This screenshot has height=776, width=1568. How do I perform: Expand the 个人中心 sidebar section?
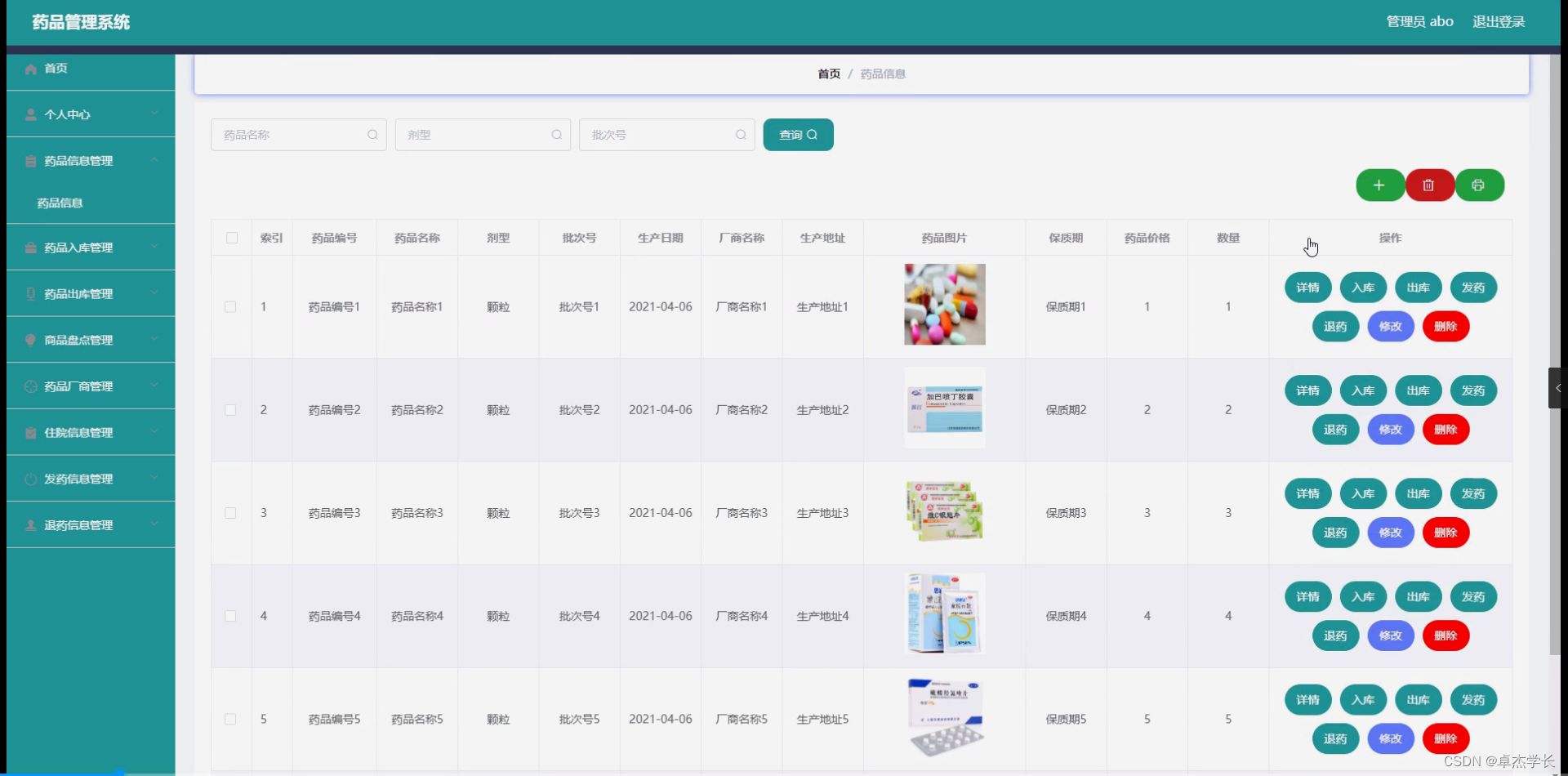(x=90, y=114)
